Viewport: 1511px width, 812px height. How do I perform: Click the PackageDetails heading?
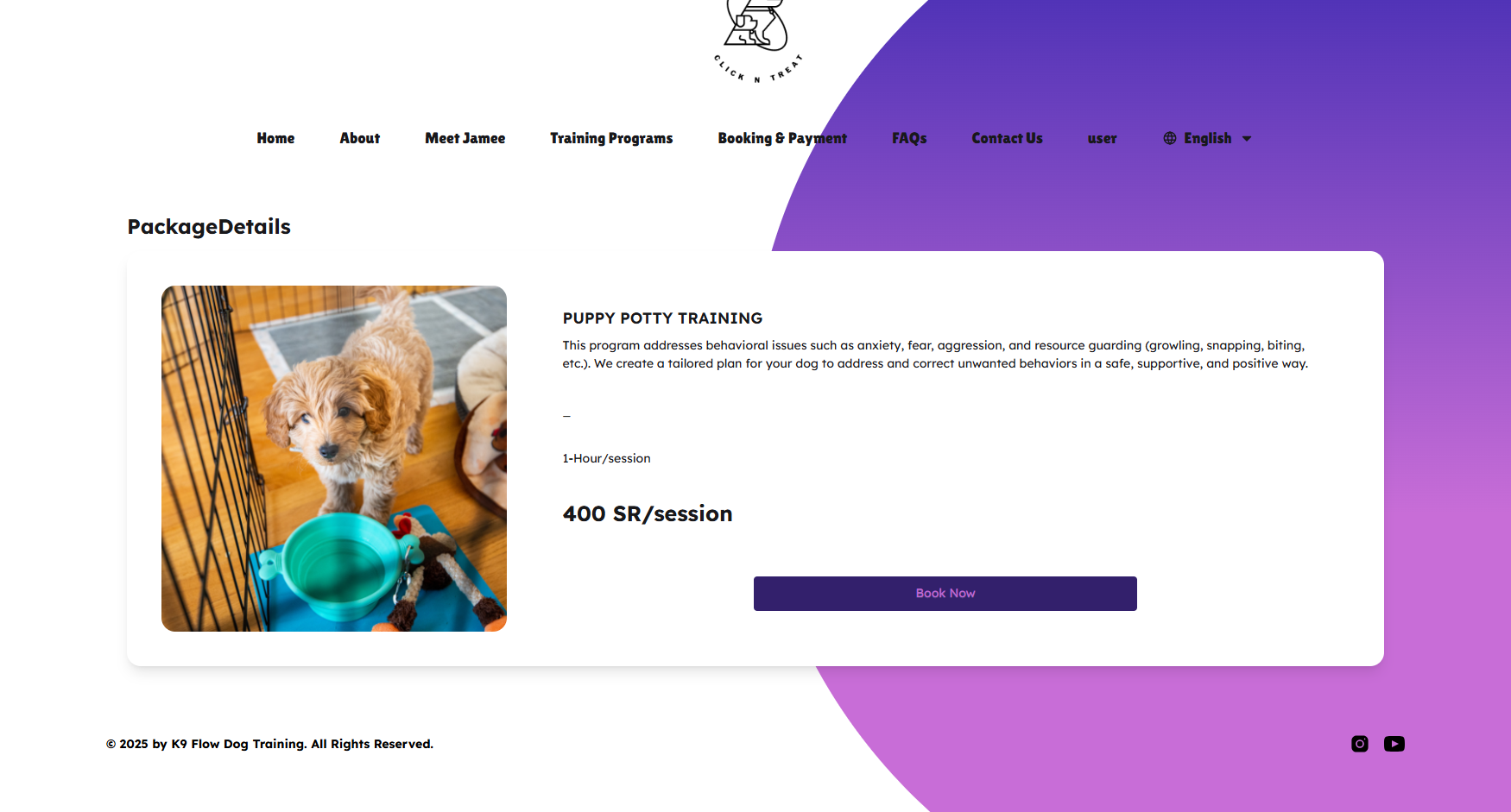click(209, 227)
